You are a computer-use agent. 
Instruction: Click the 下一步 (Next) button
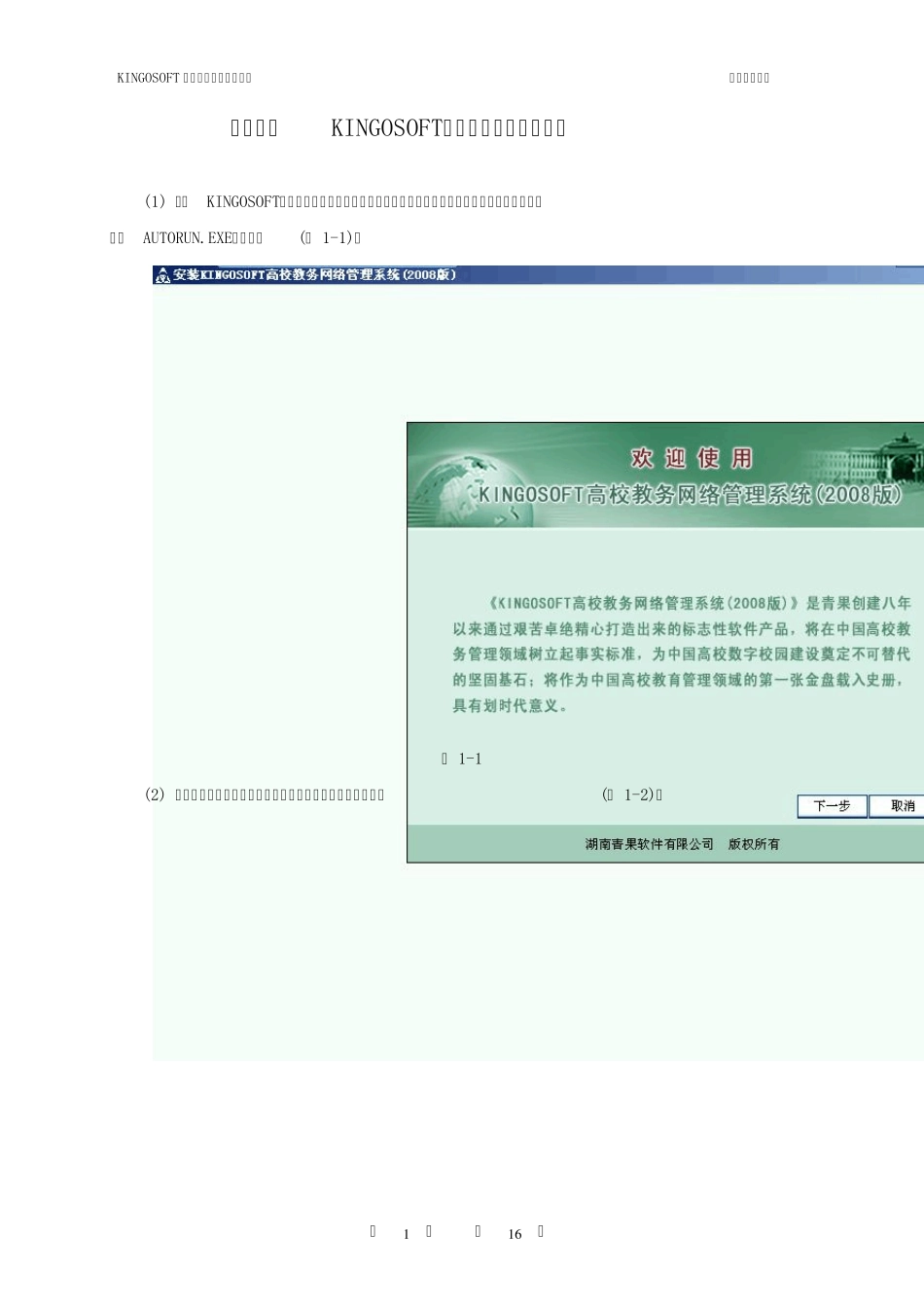coord(832,806)
